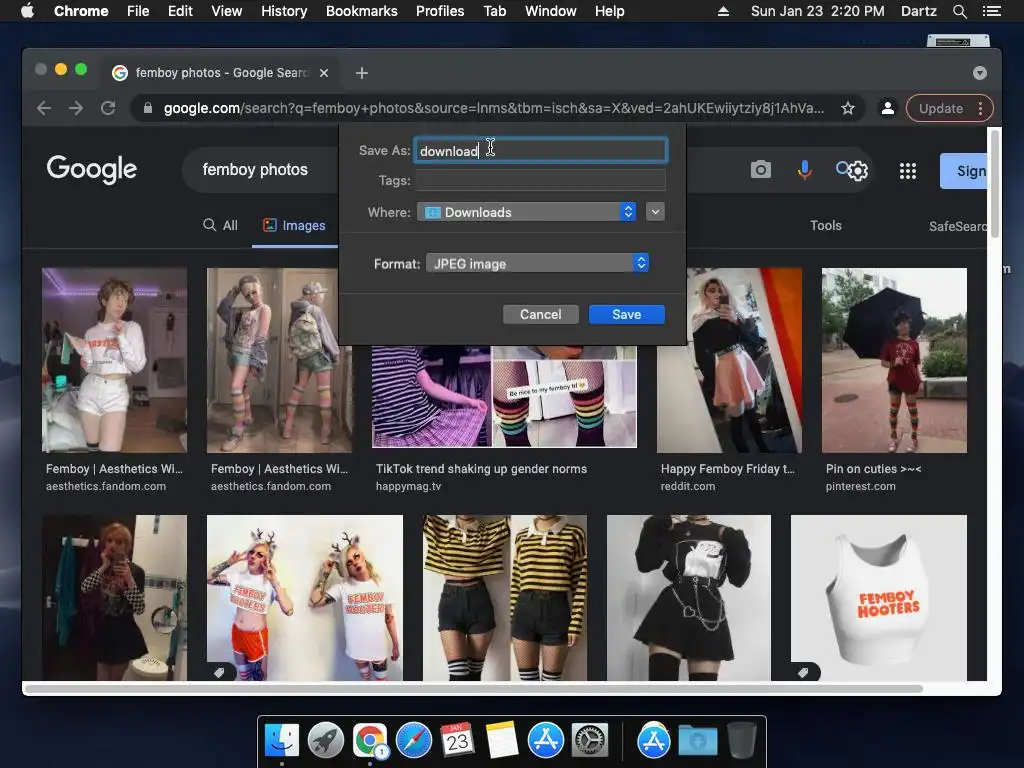This screenshot has width=1024, height=768.
Task: Open Calendar from the Dock
Action: [x=458, y=741]
